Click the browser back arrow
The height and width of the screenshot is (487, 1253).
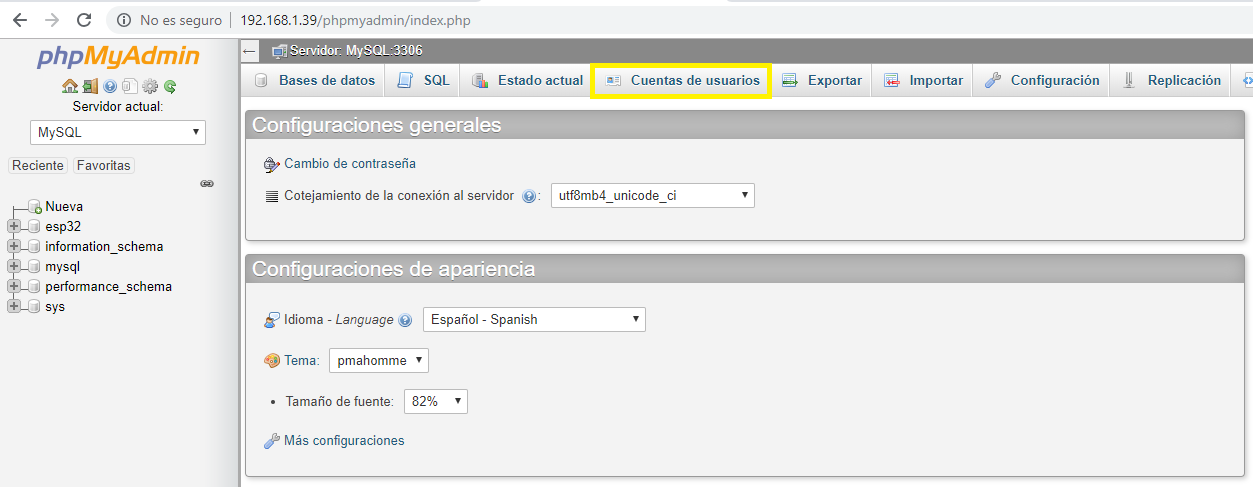20,20
